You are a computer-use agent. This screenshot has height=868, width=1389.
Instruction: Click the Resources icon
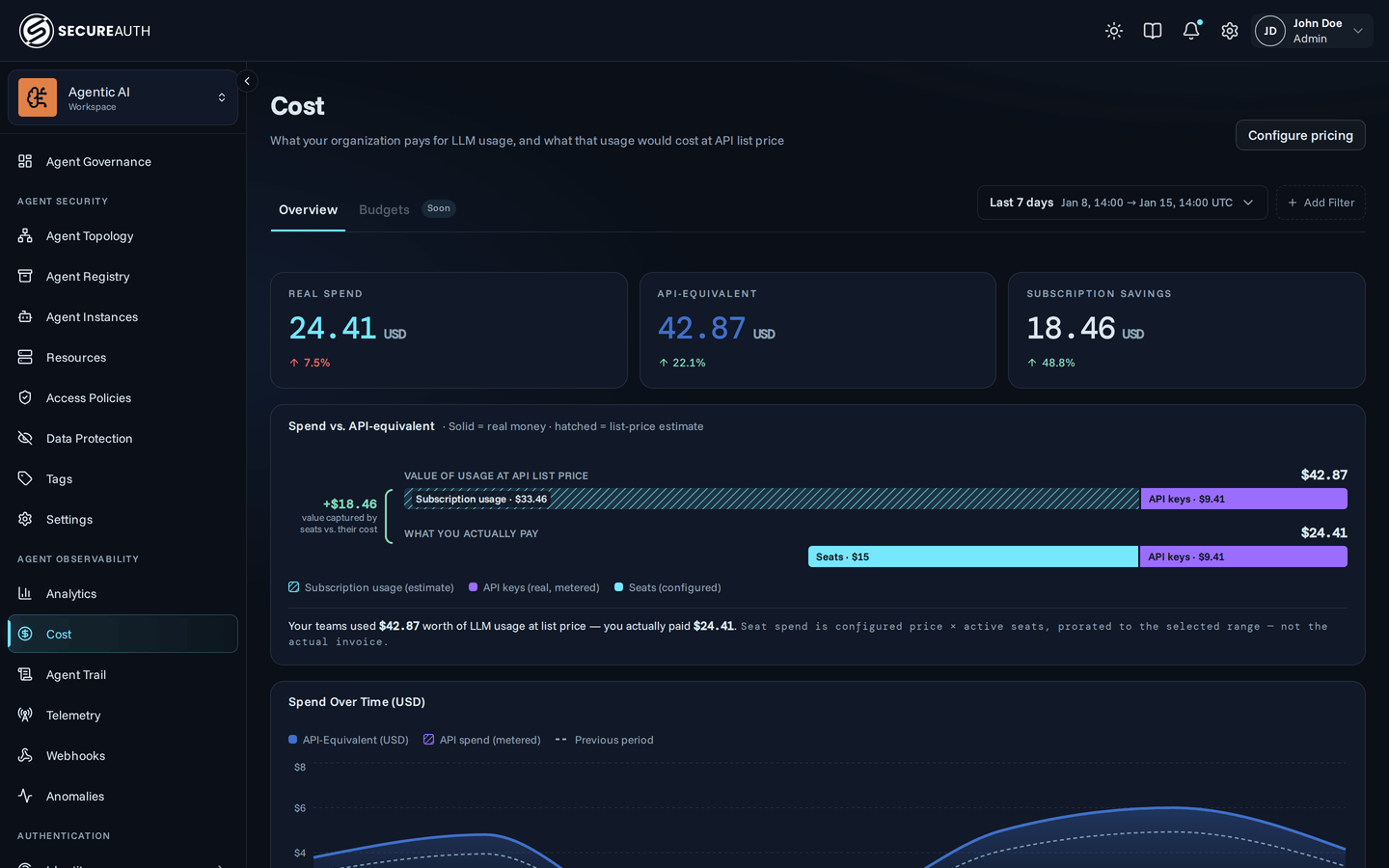click(x=25, y=357)
